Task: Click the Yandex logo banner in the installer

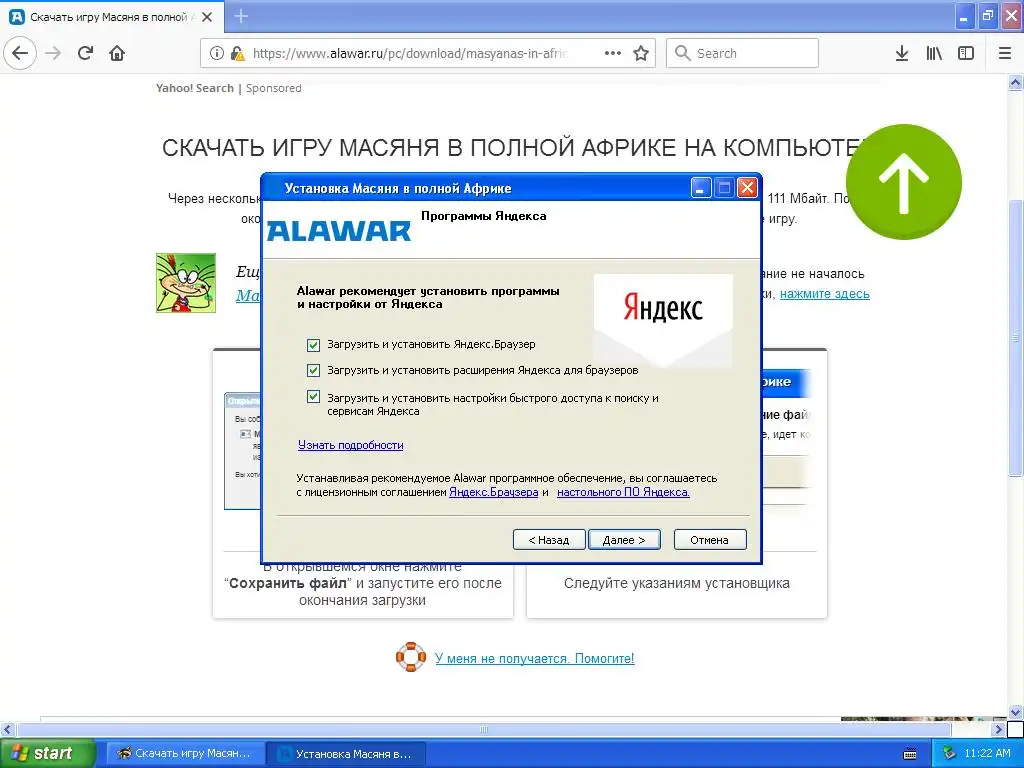Action: (x=663, y=320)
